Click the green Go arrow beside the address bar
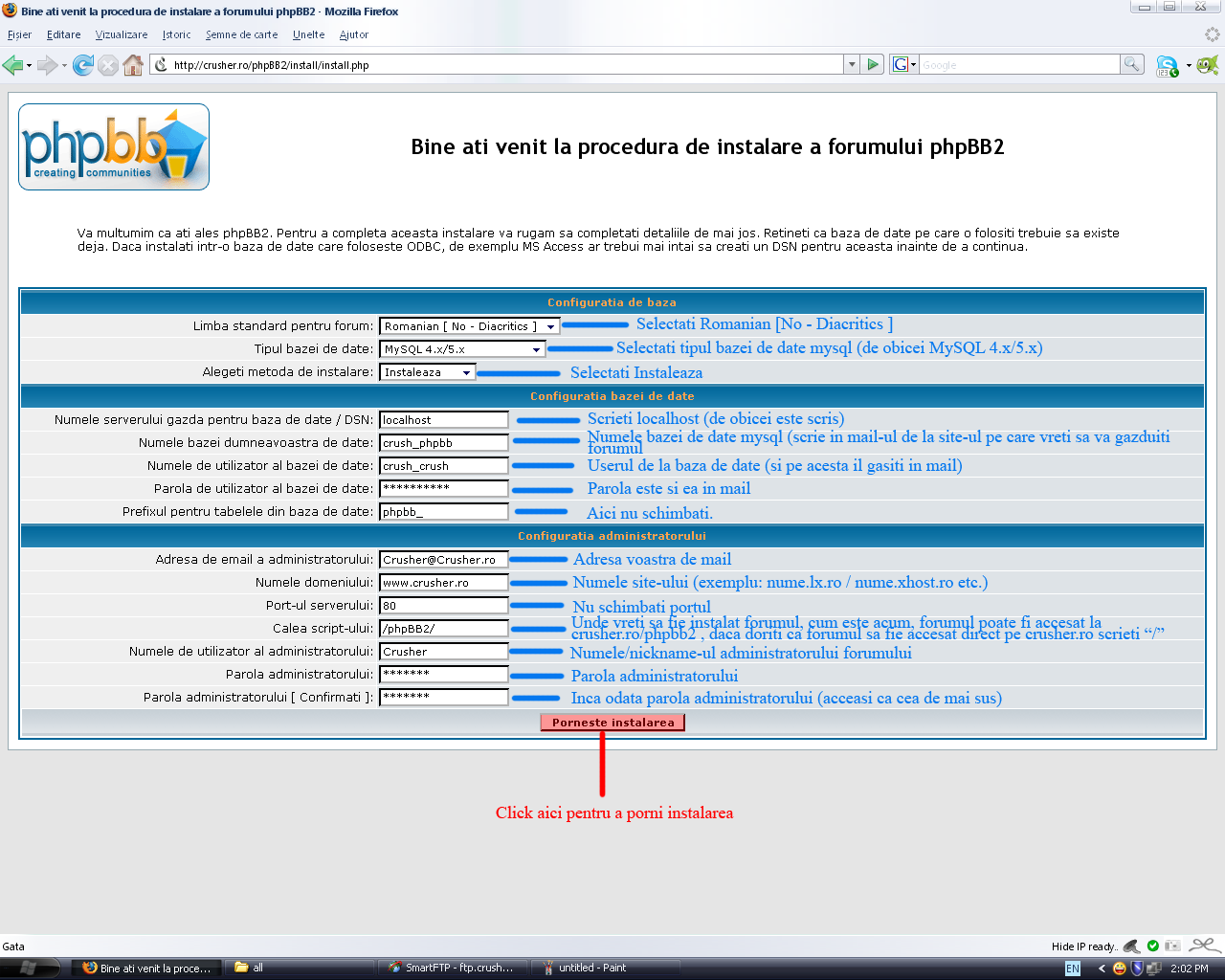This screenshot has height=980, width=1225. [x=873, y=64]
